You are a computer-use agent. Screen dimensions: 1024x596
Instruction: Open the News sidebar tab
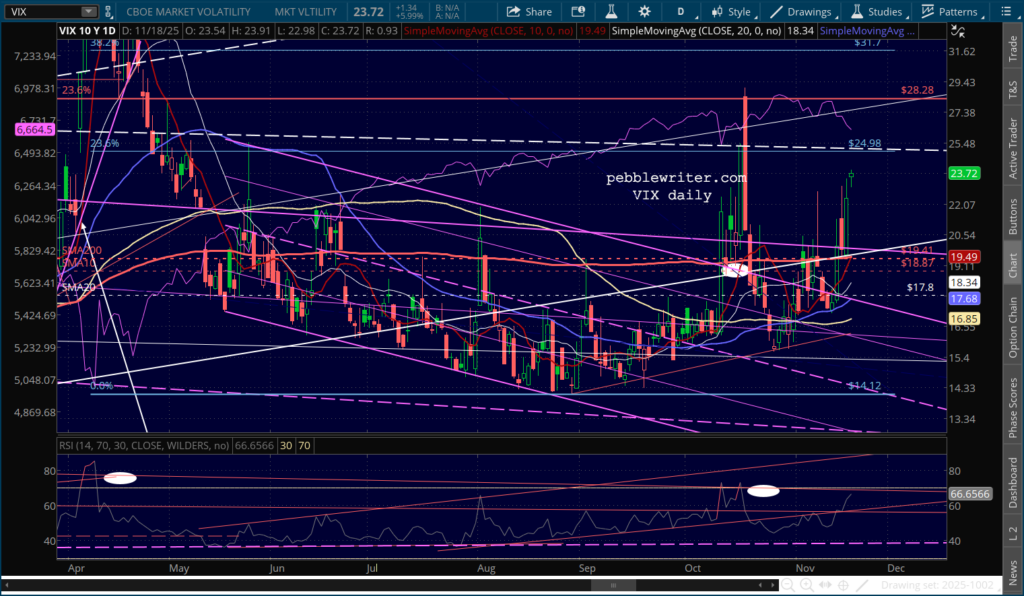click(x=1012, y=572)
